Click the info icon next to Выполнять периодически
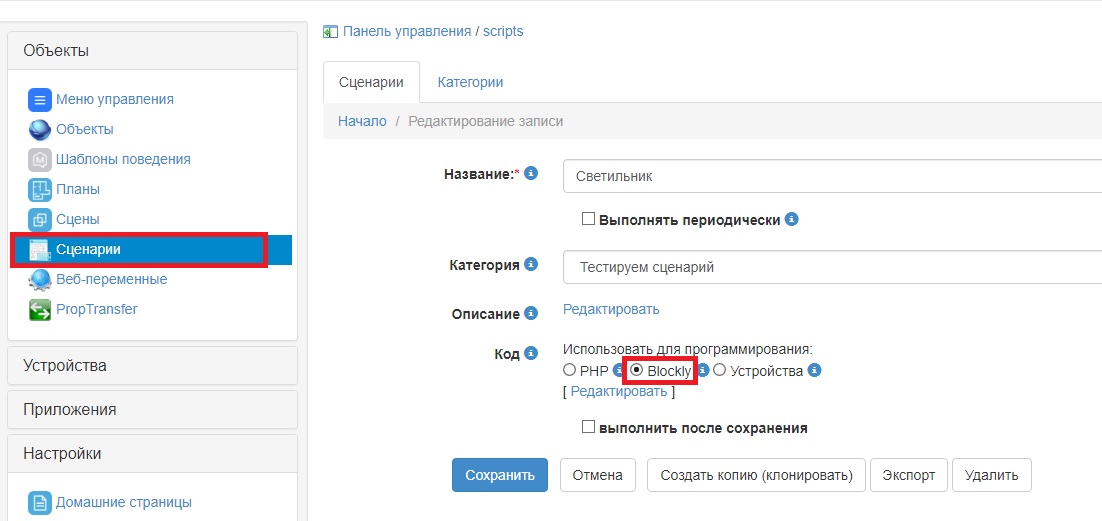This screenshot has width=1102, height=521. click(791, 219)
